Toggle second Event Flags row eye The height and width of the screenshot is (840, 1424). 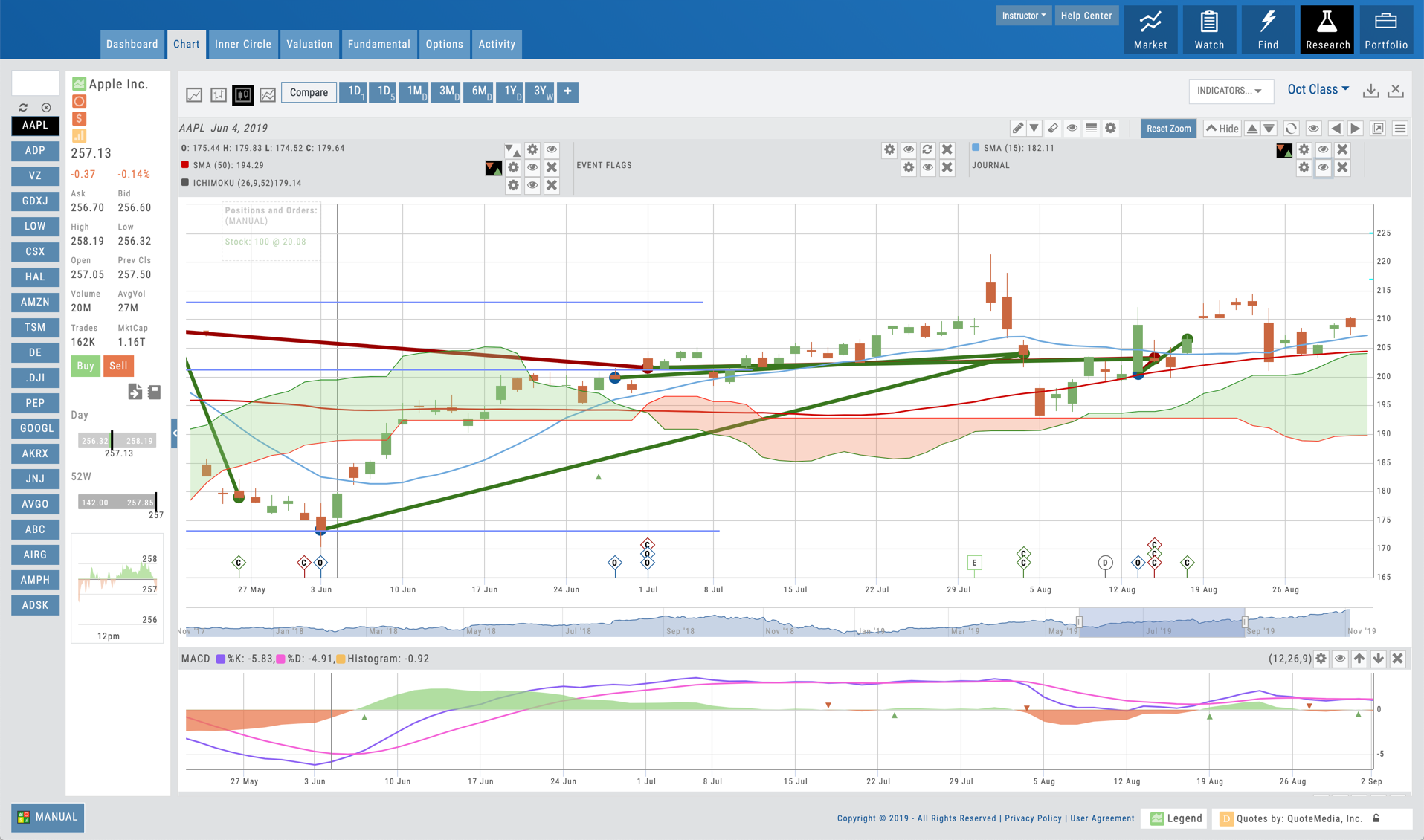pyautogui.click(x=927, y=167)
